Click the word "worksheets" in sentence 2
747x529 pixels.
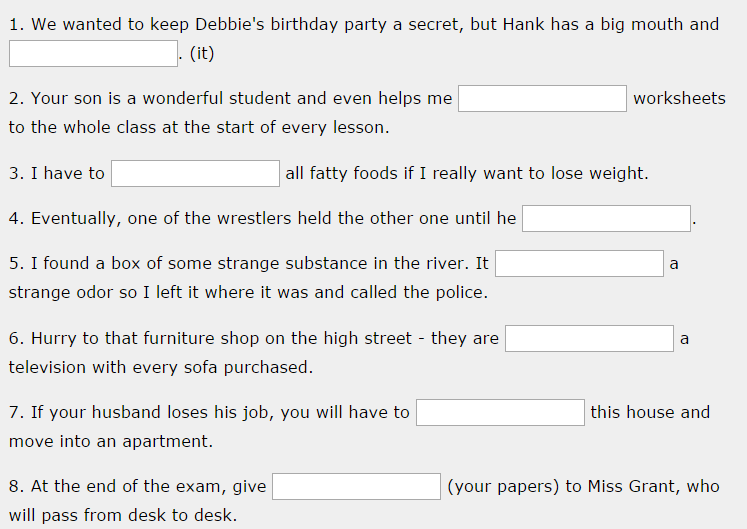[x=679, y=98]
